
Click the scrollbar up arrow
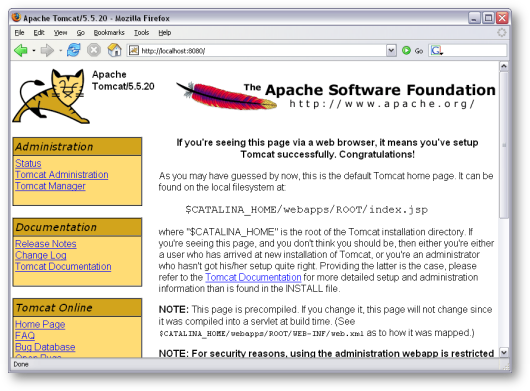click(x=504, y=66)
